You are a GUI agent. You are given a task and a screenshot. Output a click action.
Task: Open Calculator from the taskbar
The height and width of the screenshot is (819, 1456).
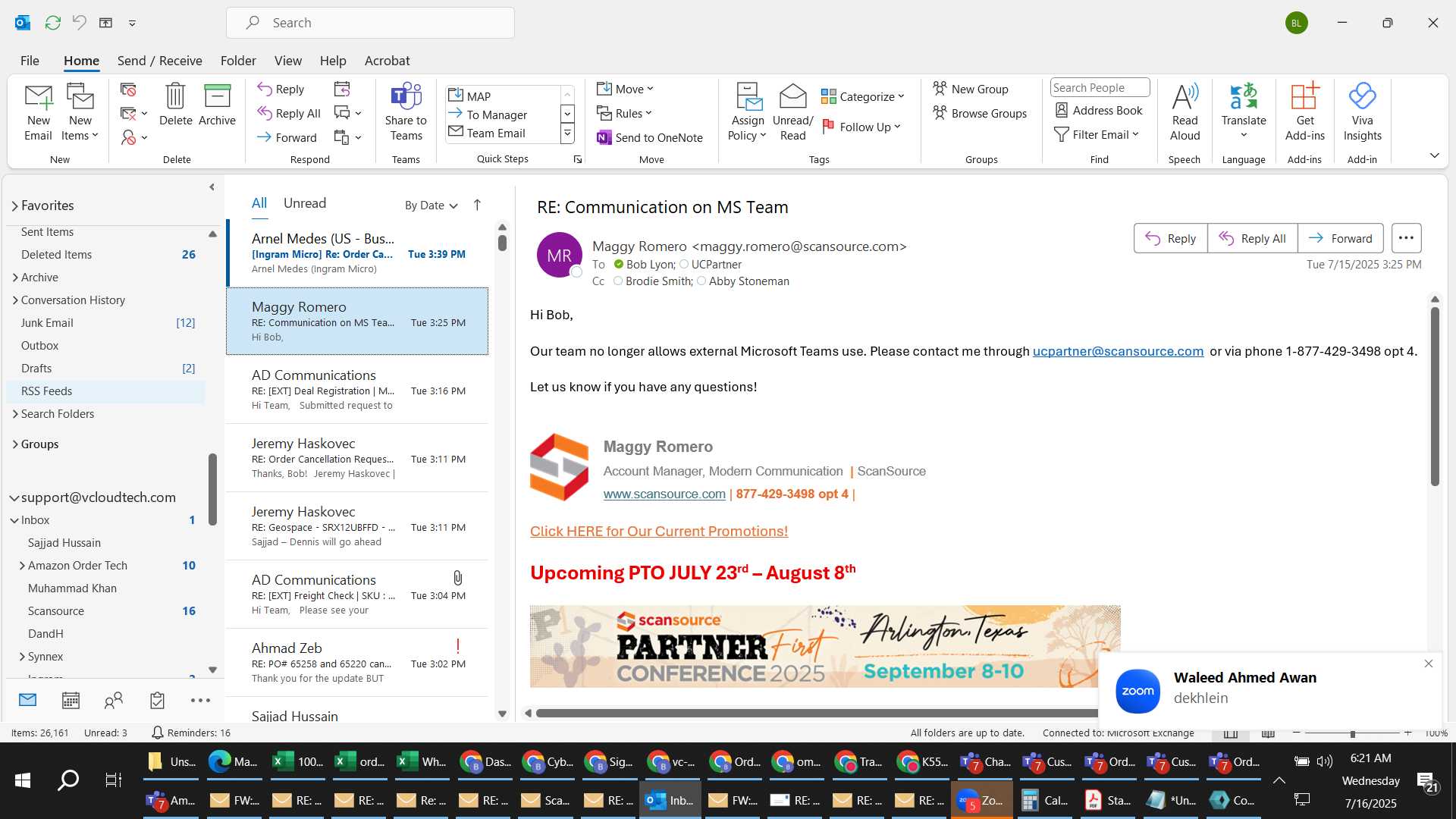[1043, 800]
